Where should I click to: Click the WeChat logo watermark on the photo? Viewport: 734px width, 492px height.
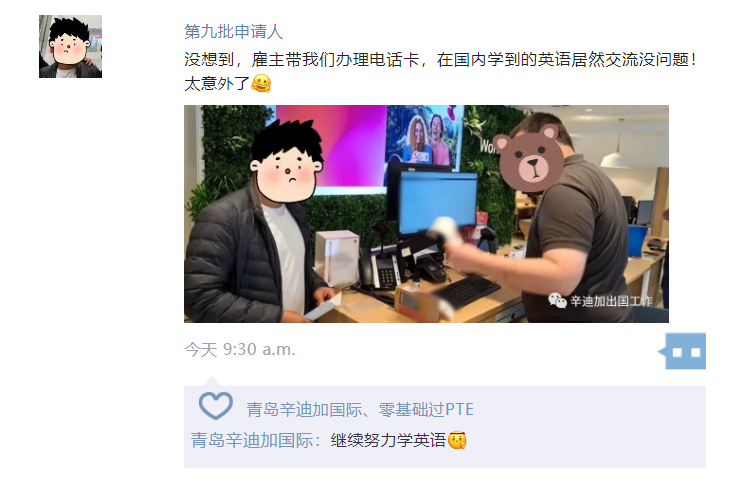[557, 301]
